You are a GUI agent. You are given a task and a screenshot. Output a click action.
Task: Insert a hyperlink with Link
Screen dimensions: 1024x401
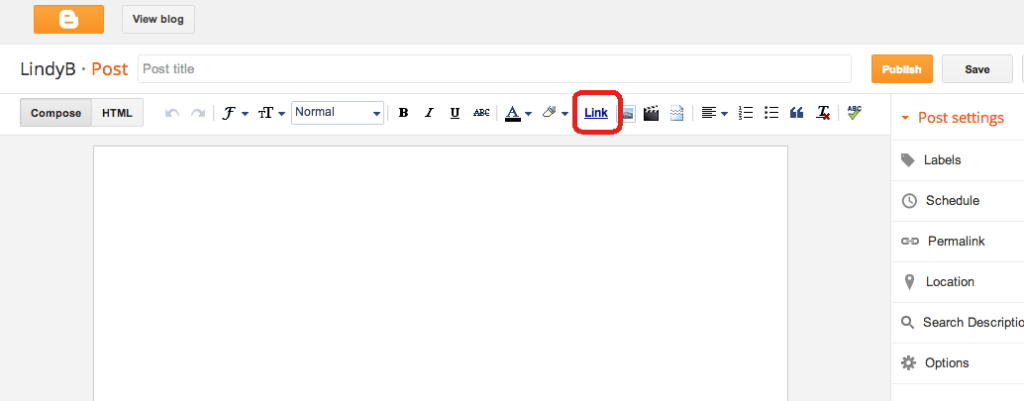(x=596, y=113)
